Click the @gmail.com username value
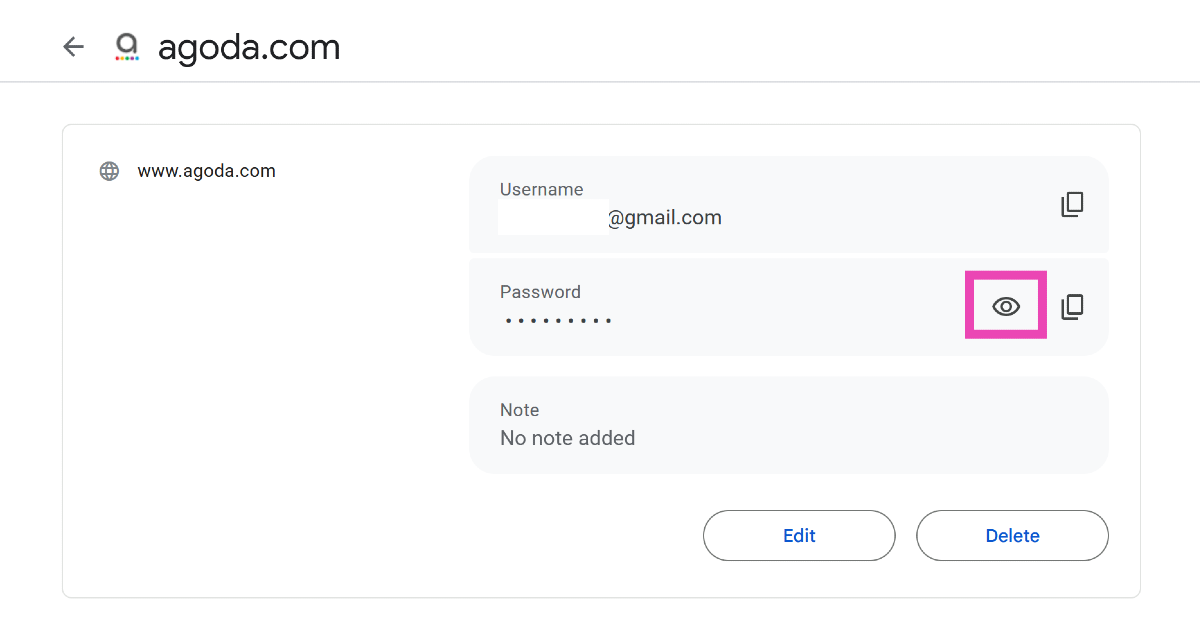Viewport: 1200px width, 628px height. click(665, 217)
